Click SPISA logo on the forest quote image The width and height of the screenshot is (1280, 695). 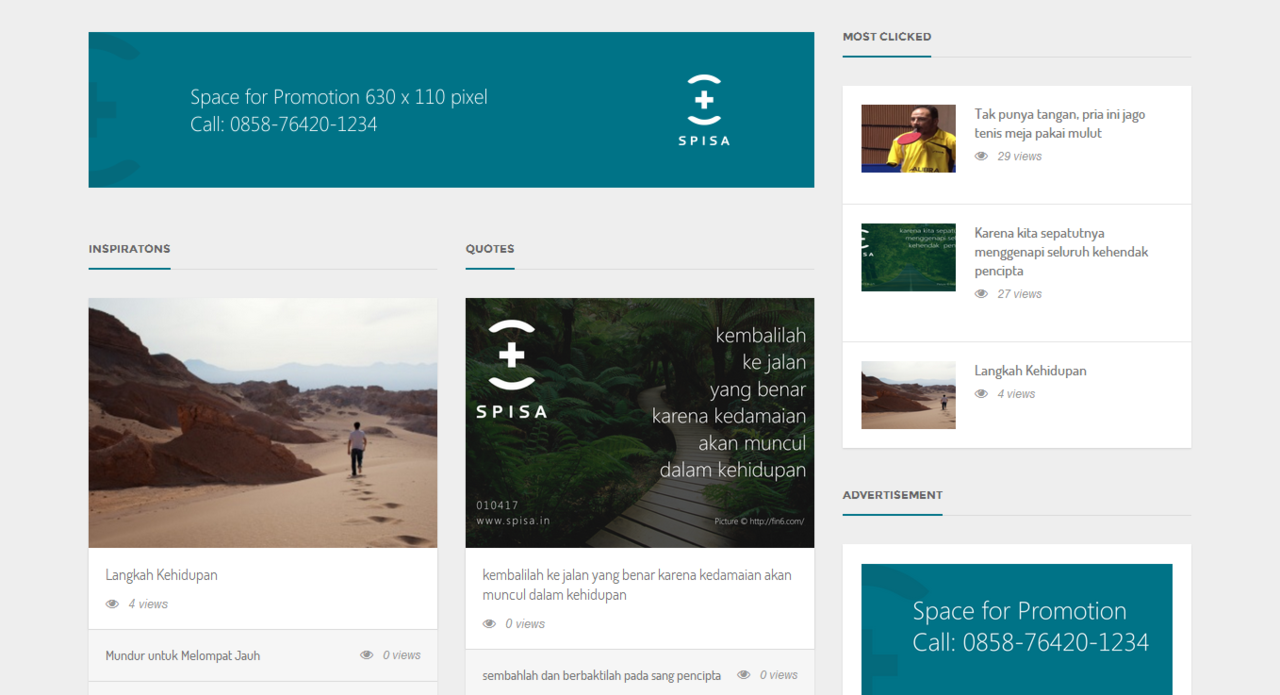tap(511, 369)
